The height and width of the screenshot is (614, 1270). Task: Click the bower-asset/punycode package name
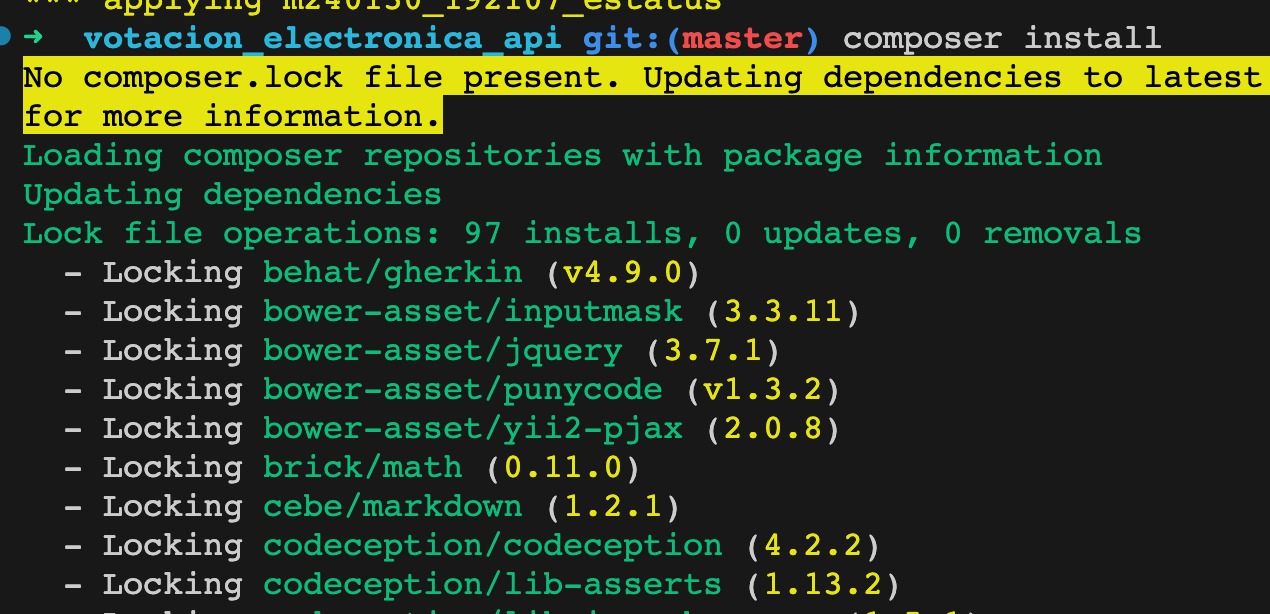[x=462, y=389]
